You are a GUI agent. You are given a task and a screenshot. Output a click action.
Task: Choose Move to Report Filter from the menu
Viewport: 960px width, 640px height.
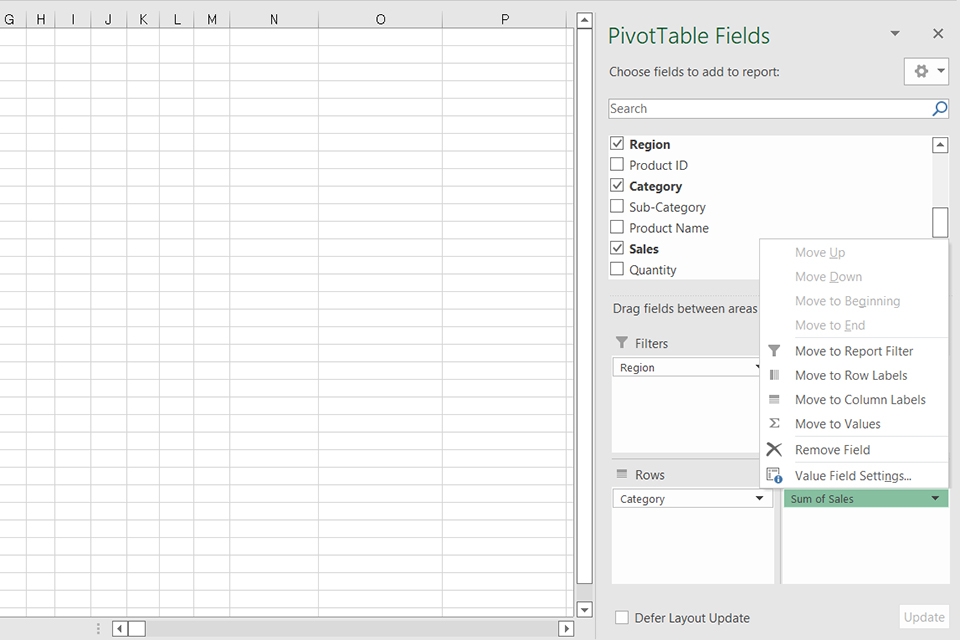pyautogui.click(x=854, y=351)
